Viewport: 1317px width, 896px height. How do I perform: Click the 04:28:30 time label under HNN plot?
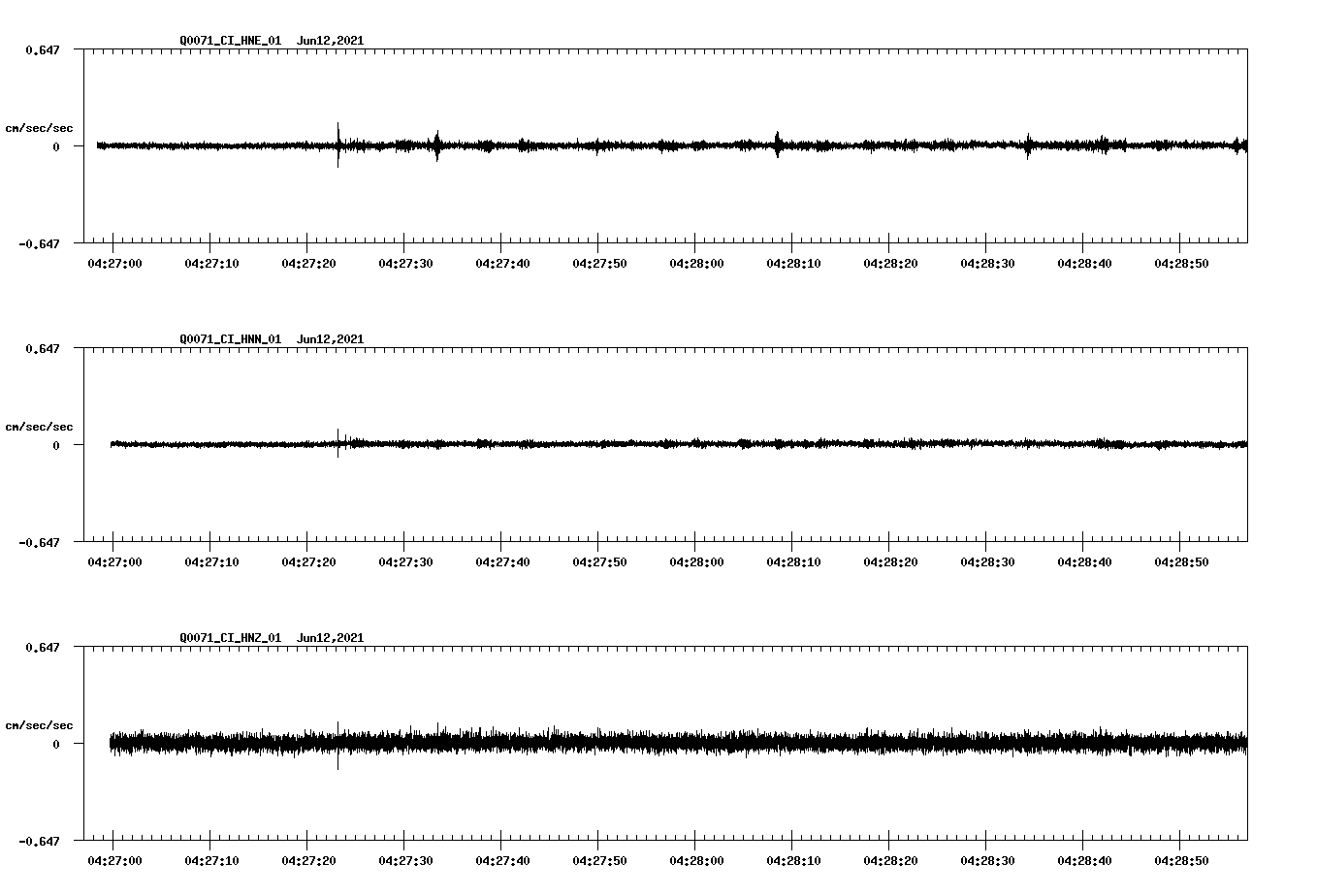click(987, 562)
